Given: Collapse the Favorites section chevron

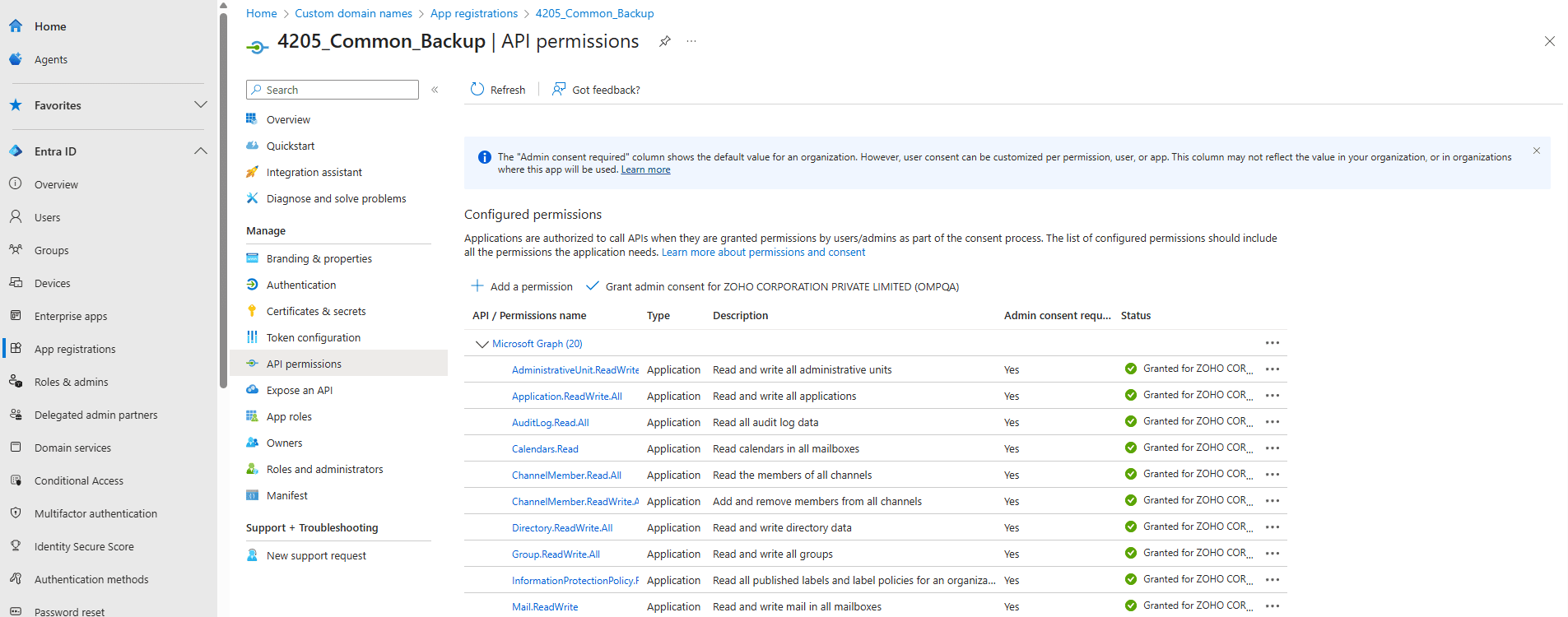Looking at the screenshot, I should [x=200, y=104].
